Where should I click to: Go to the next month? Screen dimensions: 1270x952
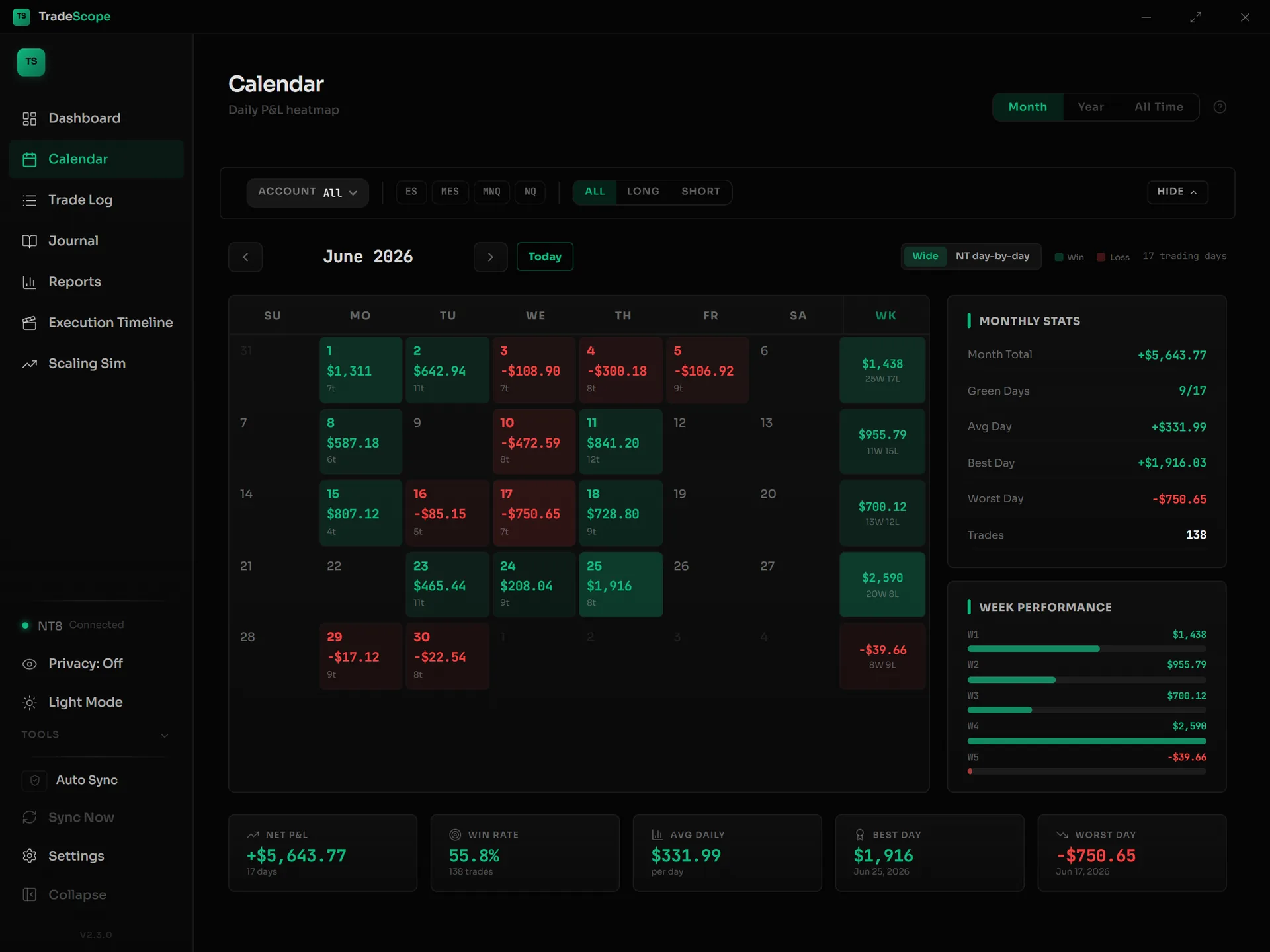point(490,257)
